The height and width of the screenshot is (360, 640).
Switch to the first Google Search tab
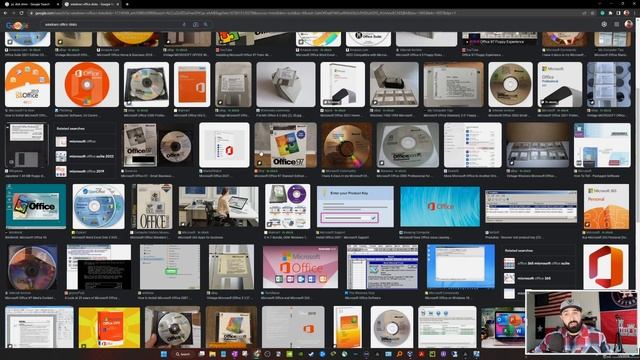pos(31,4)
